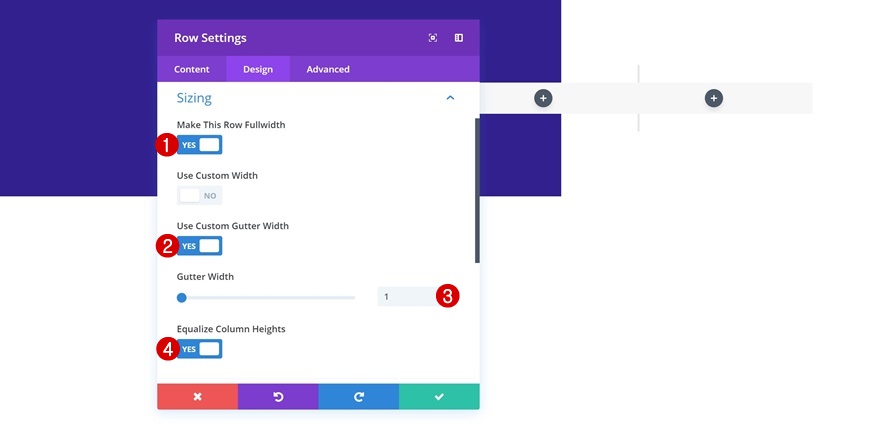Click the Row Settings title
Viewport: 880px width, 445px height.
[210, 38]
